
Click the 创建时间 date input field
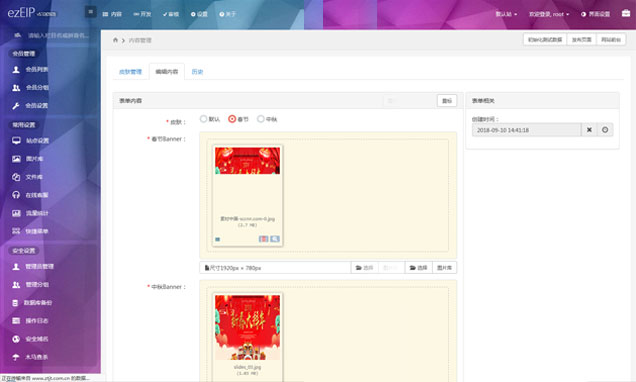pyautogui.click(x=526, y=130)
